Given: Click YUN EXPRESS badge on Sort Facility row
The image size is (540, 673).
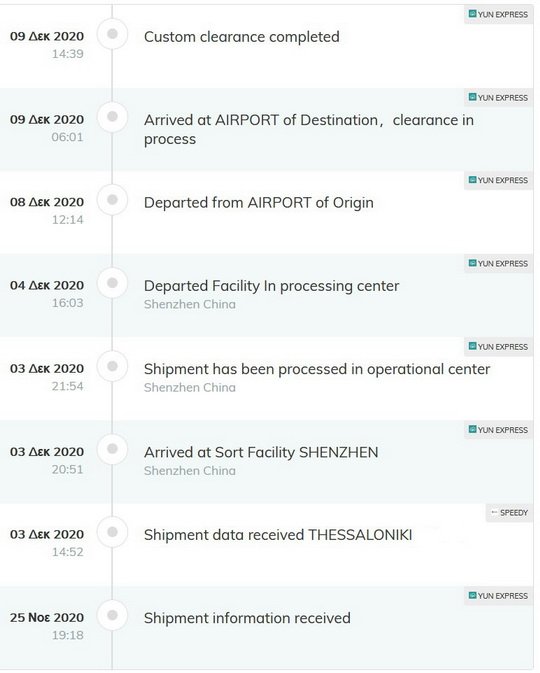Looking at the screenshot, I should (x=498, y=430).
